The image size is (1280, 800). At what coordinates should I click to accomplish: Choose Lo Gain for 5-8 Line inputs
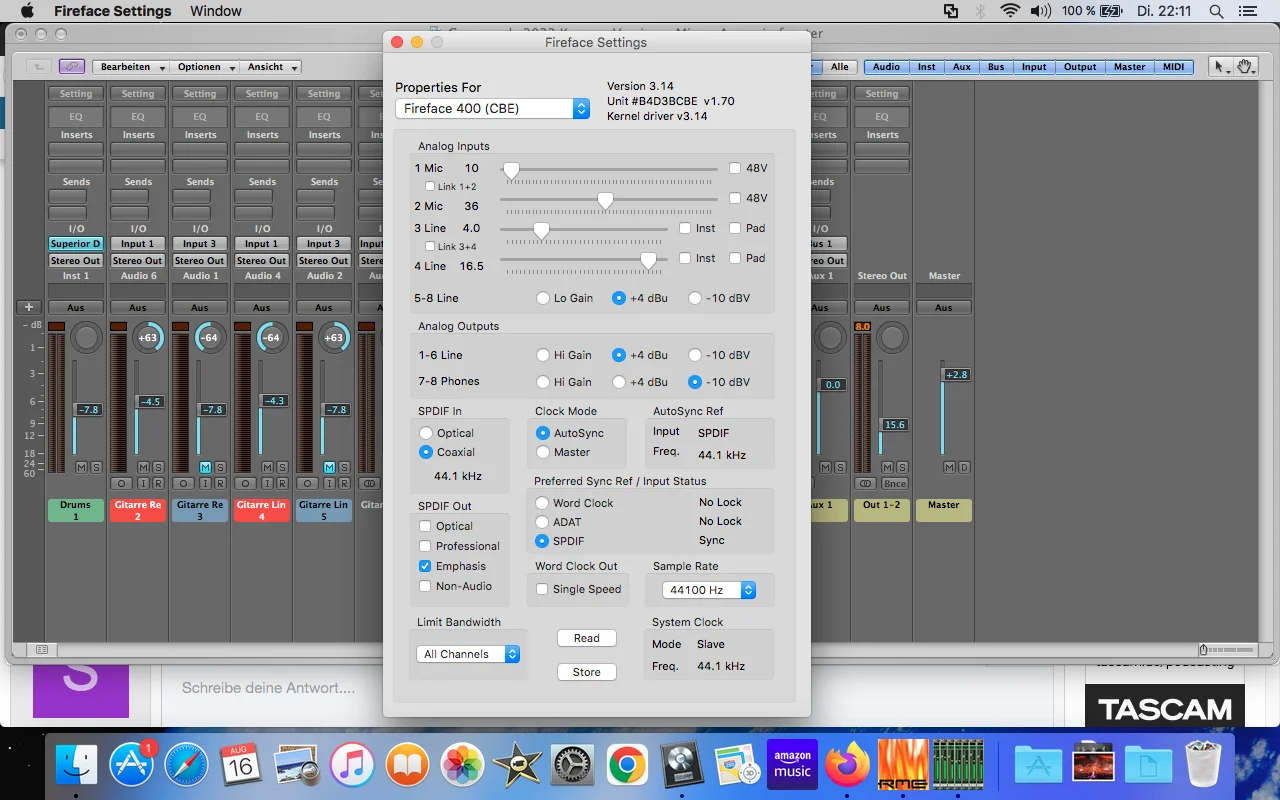543,298
